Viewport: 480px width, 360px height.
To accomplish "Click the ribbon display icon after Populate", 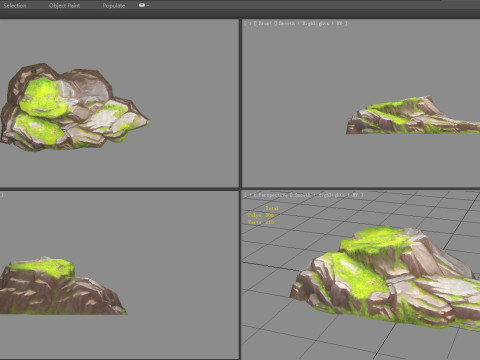I will (142, 5).
